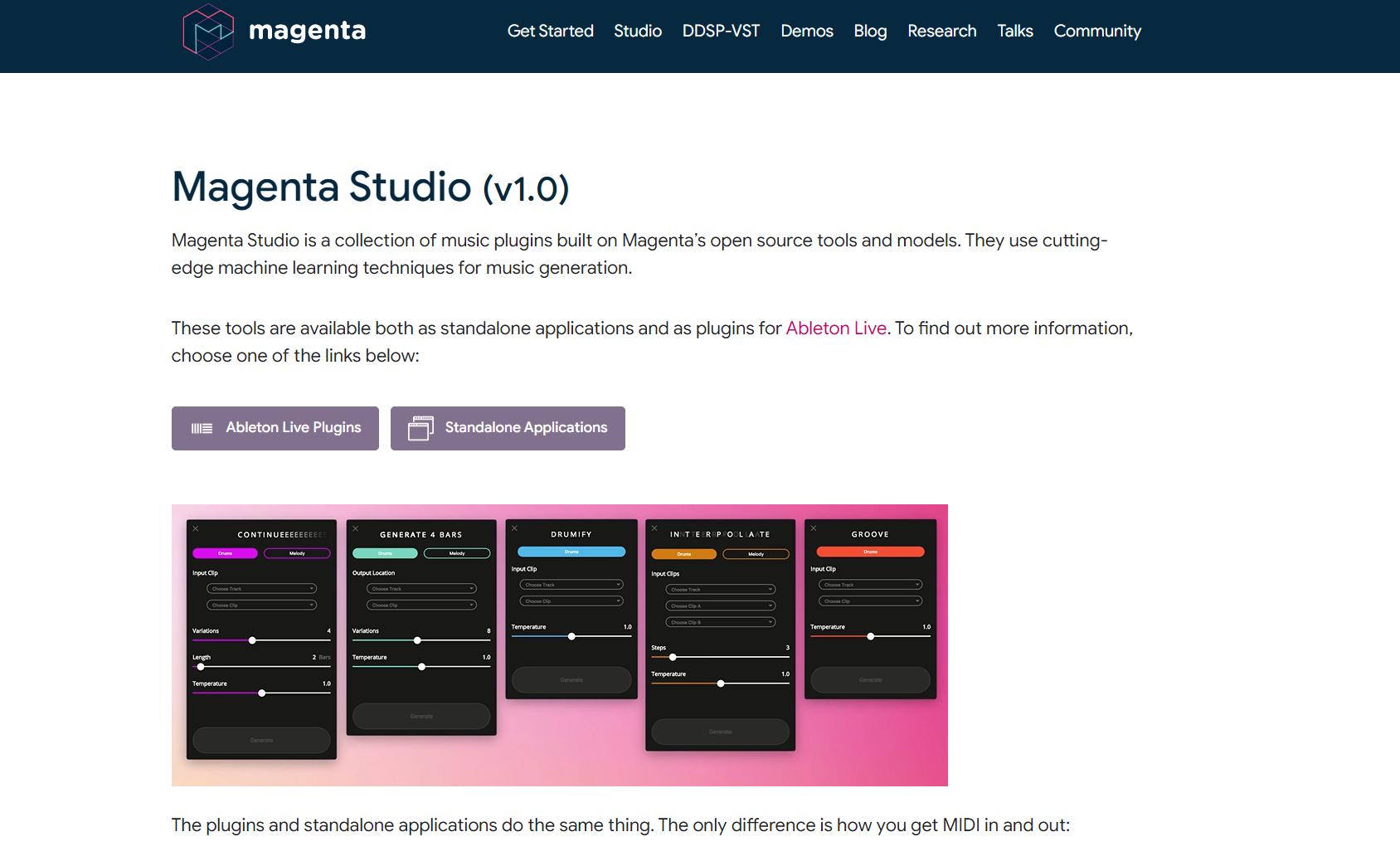Open the Choose Track dropdown in the Groove panel
This screenshot has width=1400, height=861.
pos(871,585)
